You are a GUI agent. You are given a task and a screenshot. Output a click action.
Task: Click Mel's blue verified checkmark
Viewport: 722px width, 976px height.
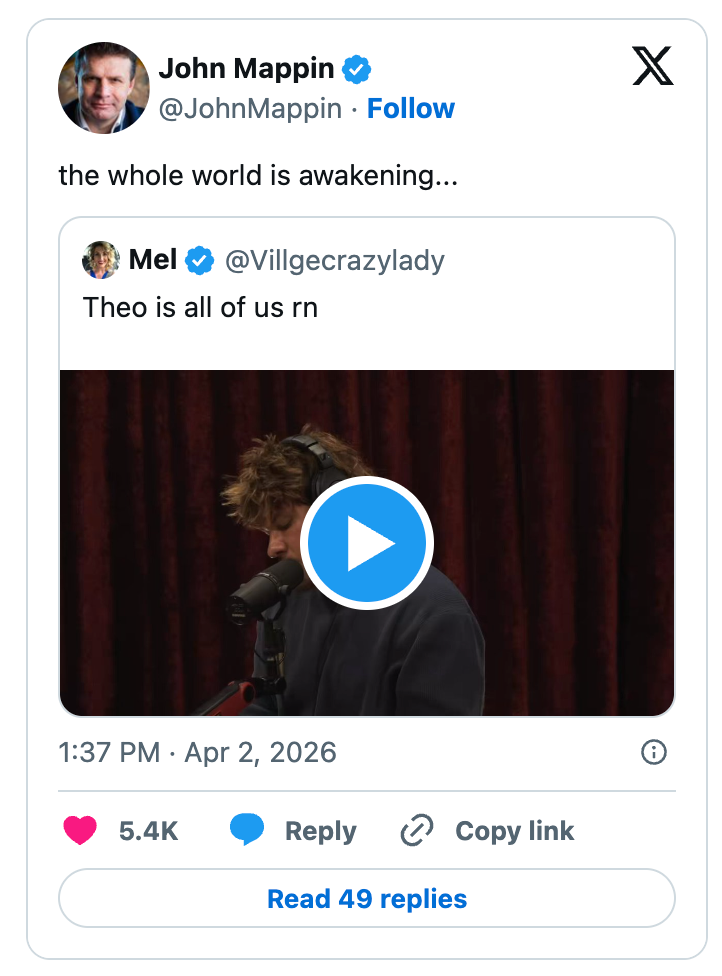click(201, 261)
